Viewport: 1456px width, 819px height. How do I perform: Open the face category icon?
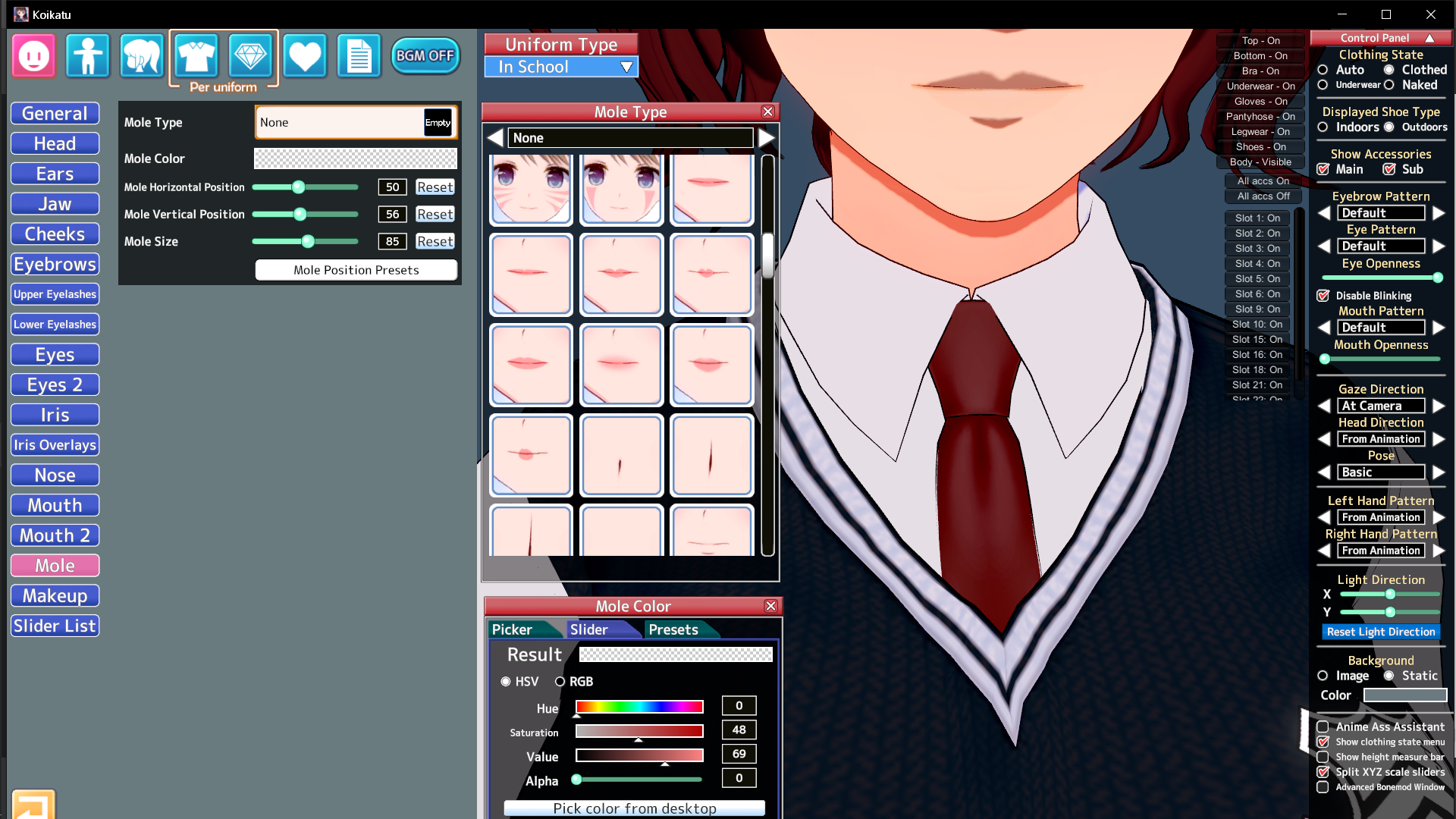tap(33, 55)
